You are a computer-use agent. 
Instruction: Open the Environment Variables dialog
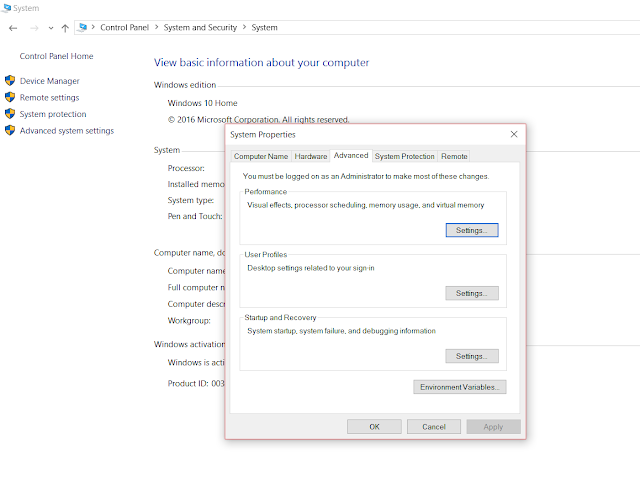(460, 387)
